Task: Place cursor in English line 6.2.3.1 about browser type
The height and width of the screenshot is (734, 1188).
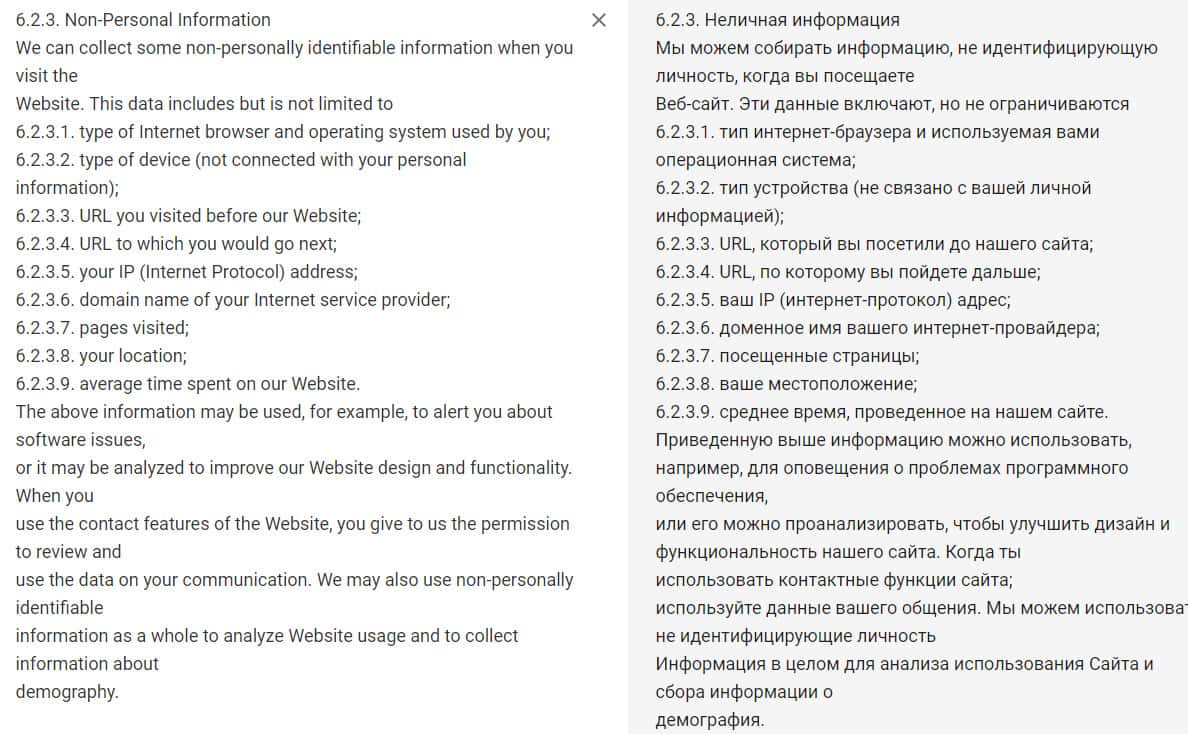Action: 283,132
